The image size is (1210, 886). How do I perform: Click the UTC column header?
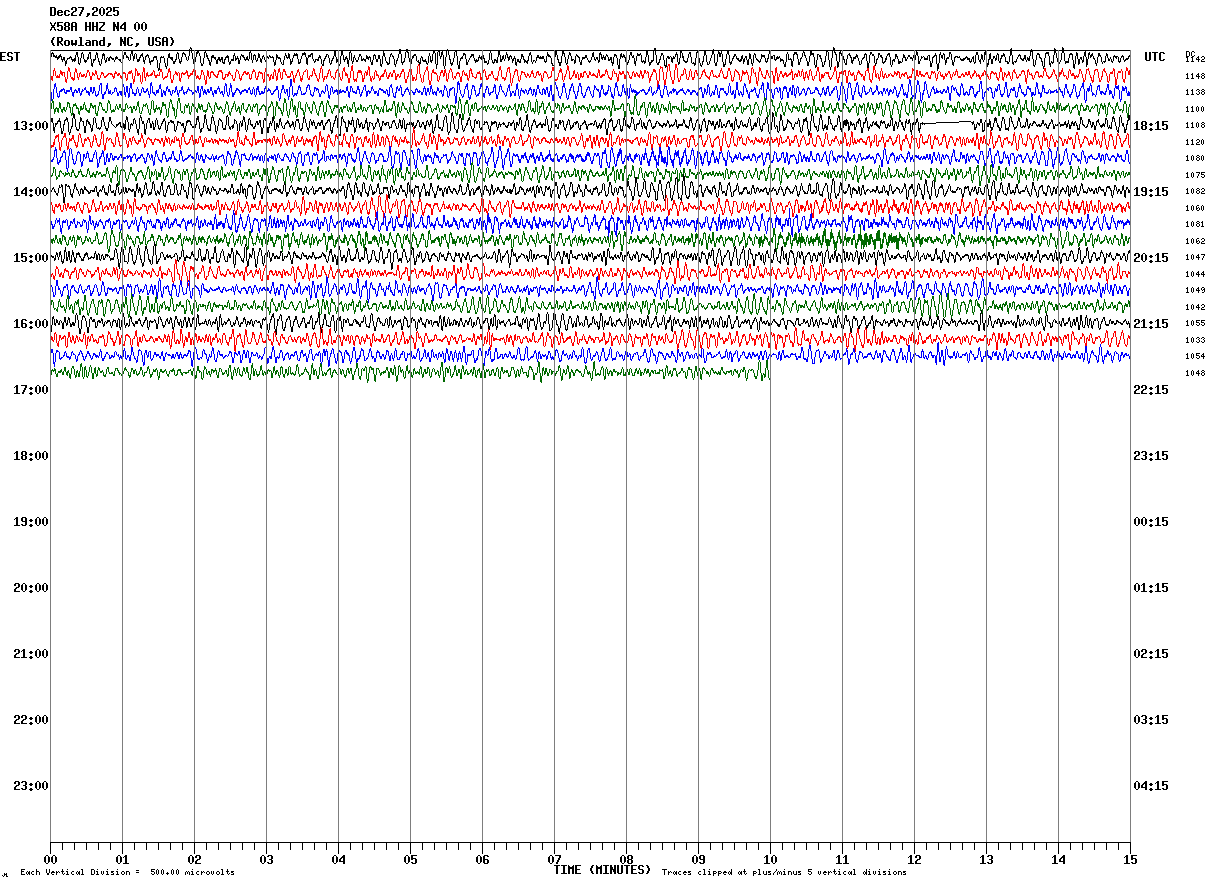[1155, 57]
